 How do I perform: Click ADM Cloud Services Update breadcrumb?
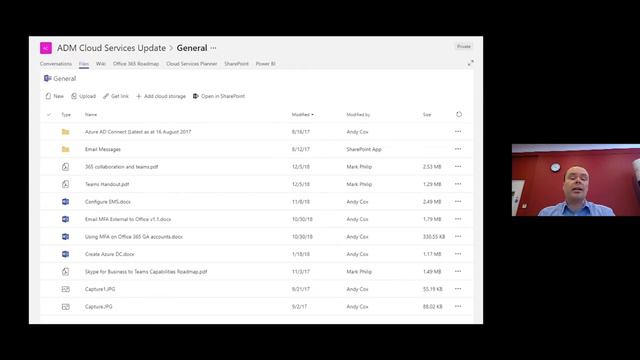111,48
